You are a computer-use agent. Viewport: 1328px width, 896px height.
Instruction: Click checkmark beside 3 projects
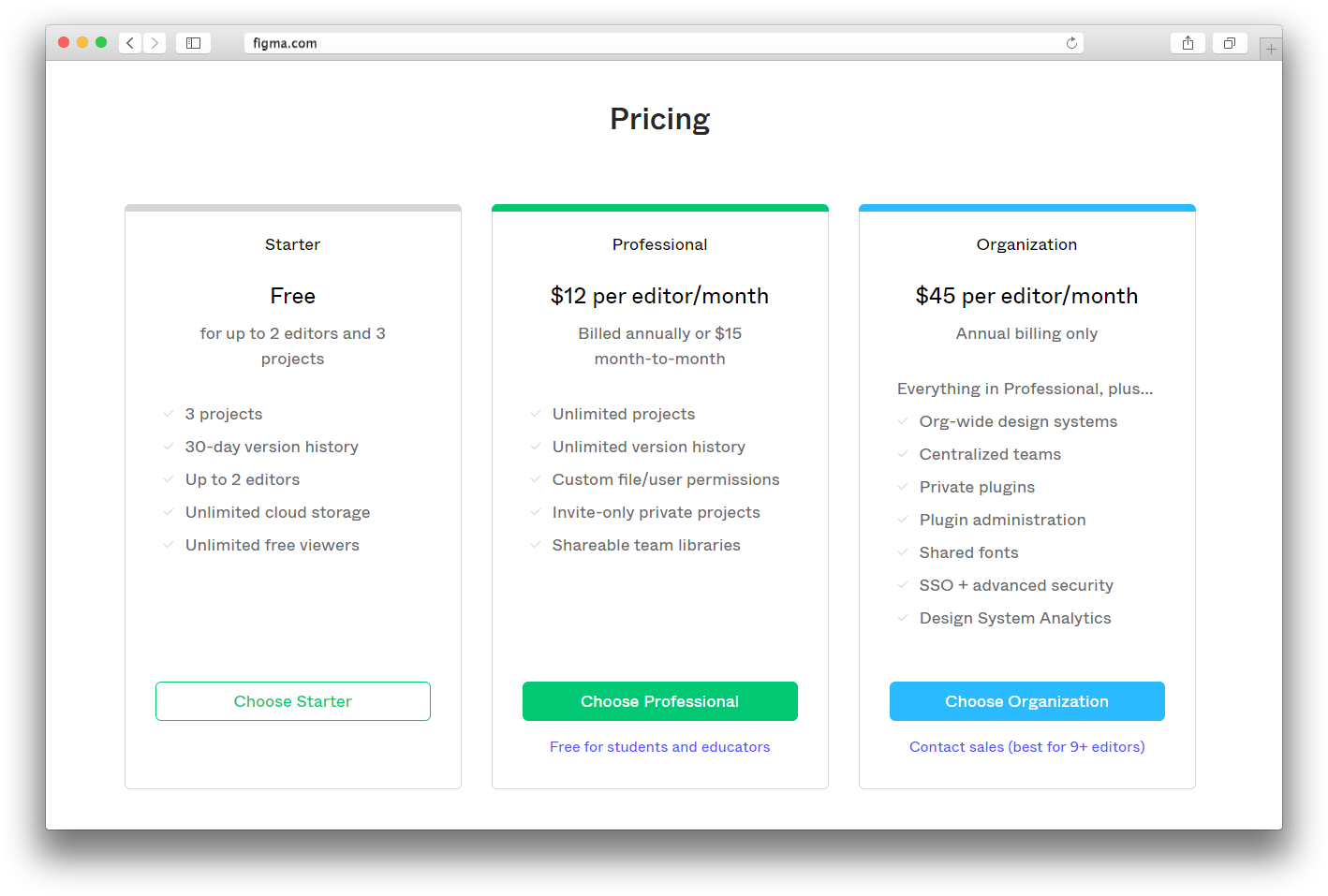point(169,414)
